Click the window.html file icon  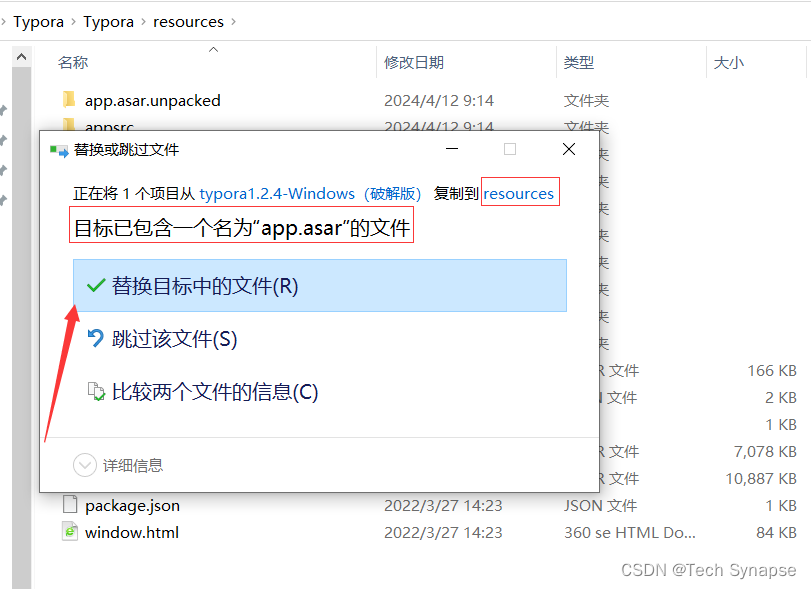[x=70, y=532]
